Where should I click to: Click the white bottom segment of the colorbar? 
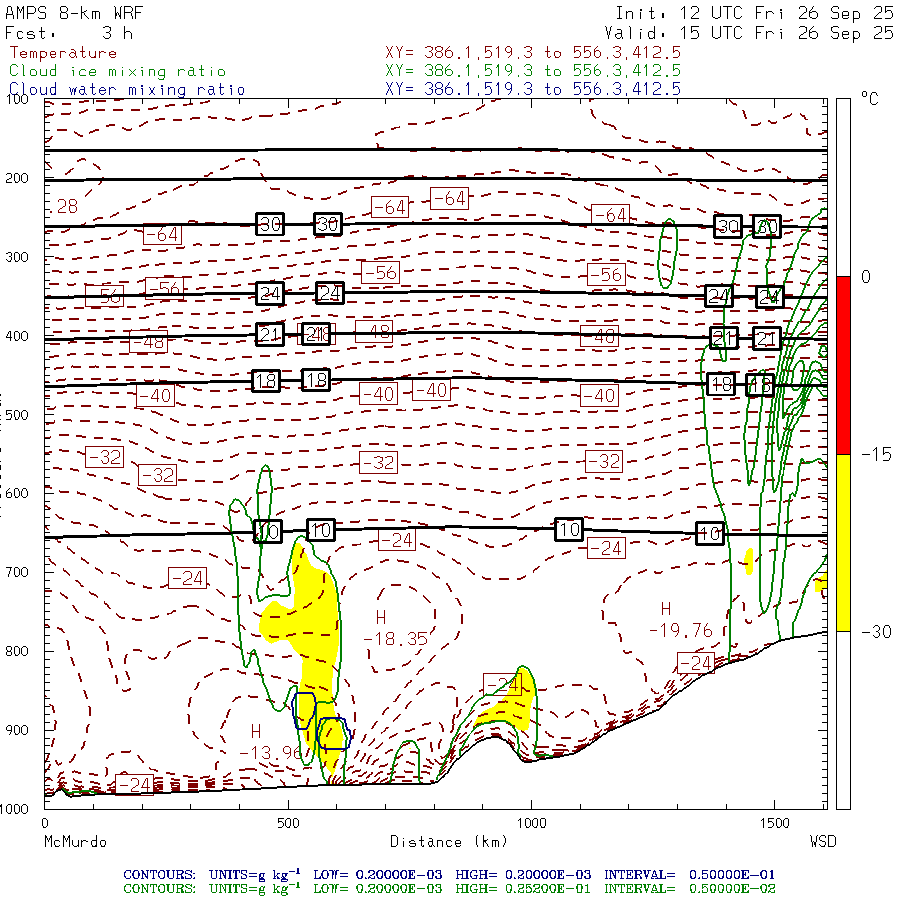[x=843, y=720]
